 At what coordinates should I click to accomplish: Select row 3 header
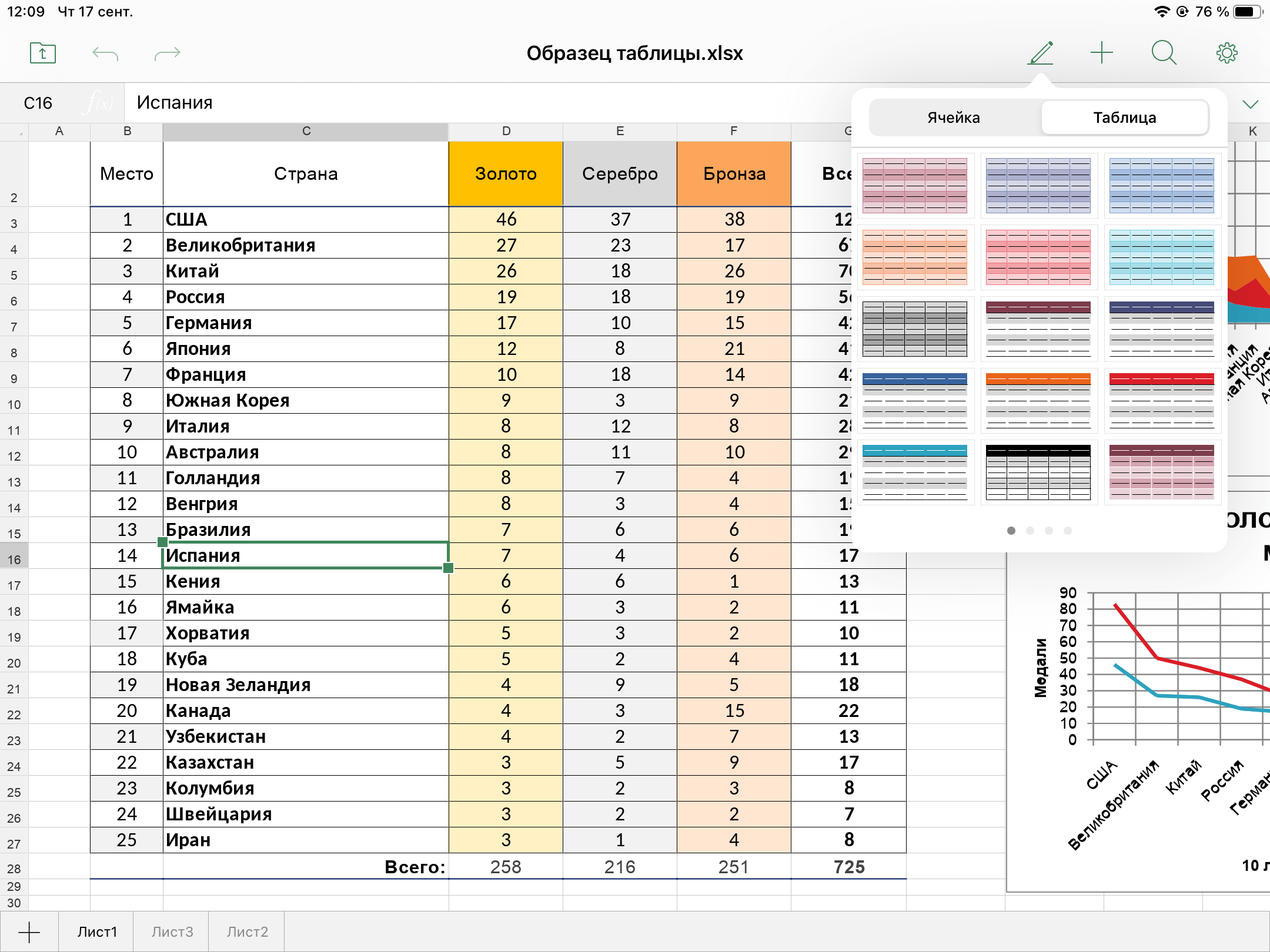(14, 220)
